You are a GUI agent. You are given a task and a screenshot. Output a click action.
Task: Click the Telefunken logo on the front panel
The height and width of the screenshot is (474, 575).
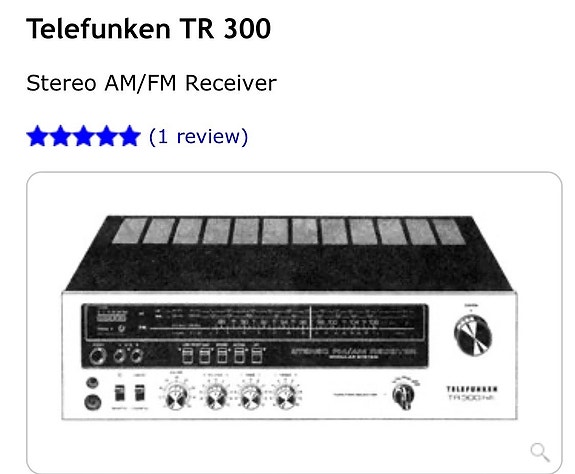pyautogui.click(x=472, y=389)
